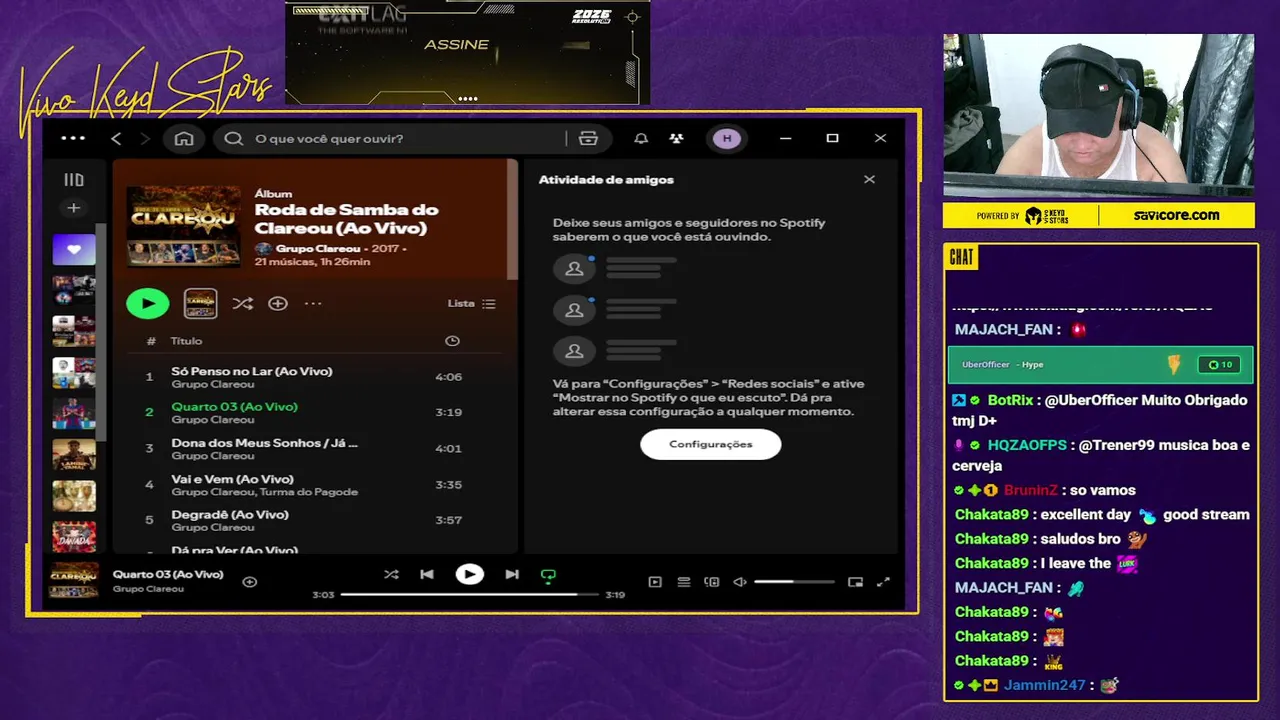Open the DANADA playlist thumbnail in the sidebar
The width and height of the screenshot is (1280, 720).
click(x=74, y=536)
